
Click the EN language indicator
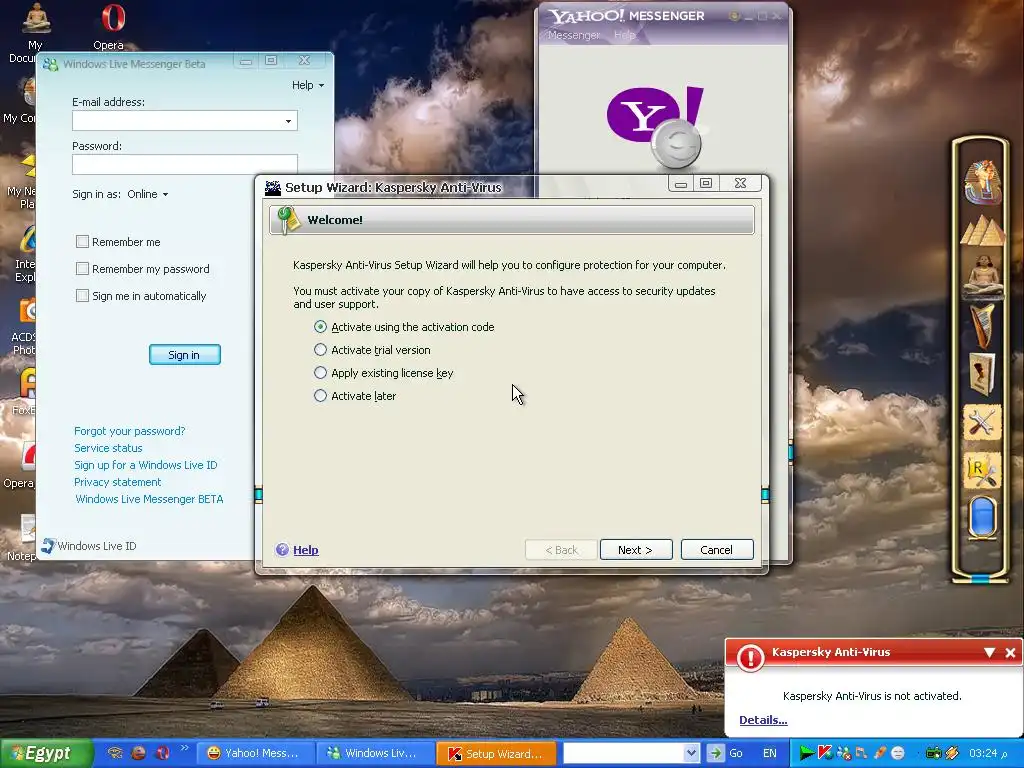tap(769, 753)
